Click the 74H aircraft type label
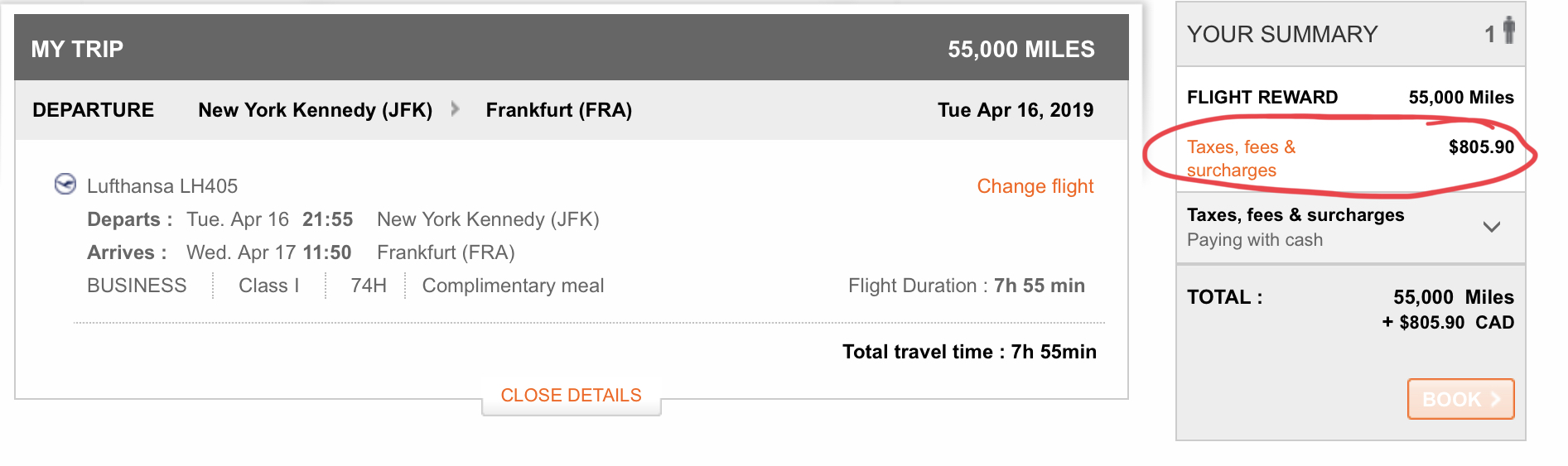Image resolution: width=1568 pixels, height=466 pixels. pos(369,286)
